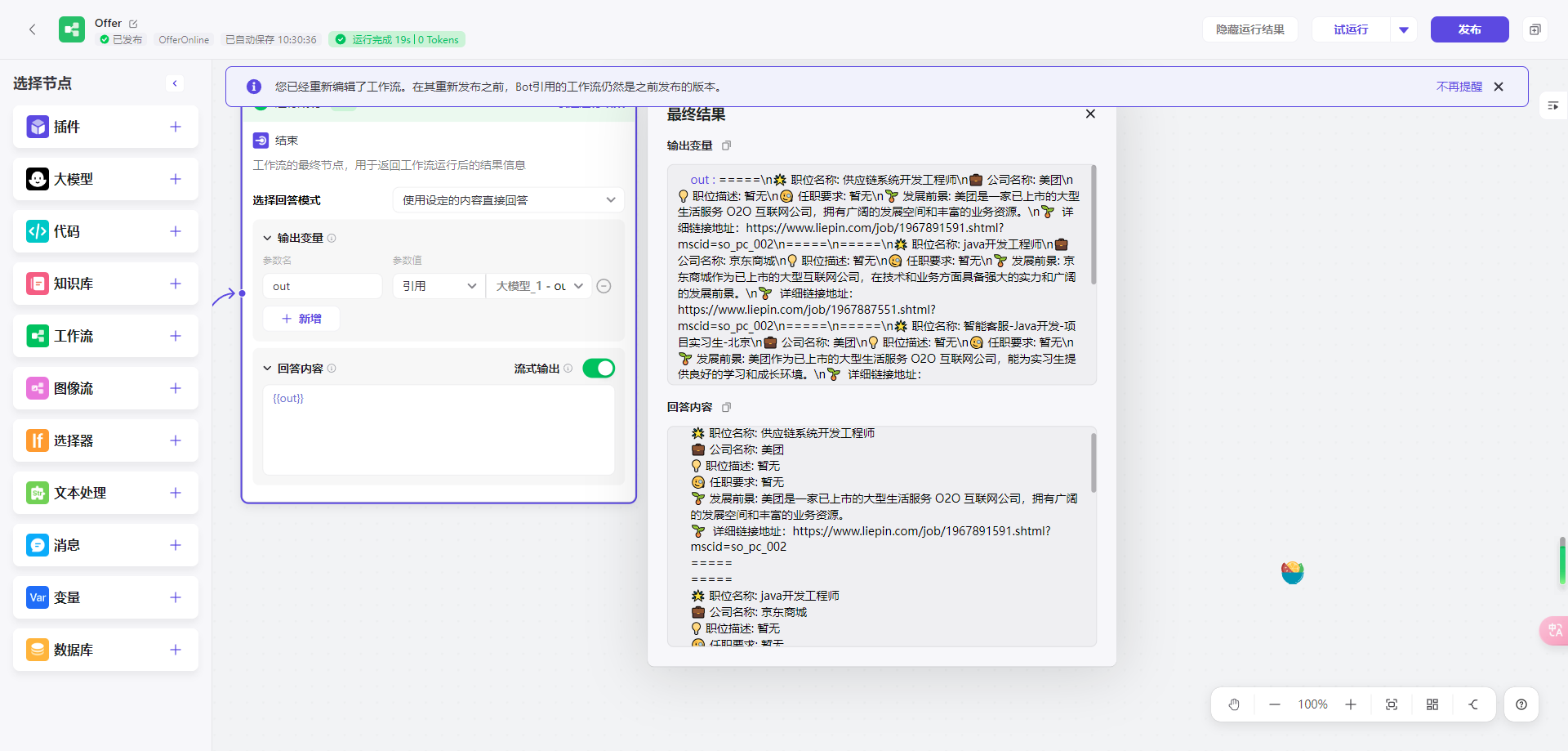Click the 运行完成 19s status badge
Viewport: 1568px width, 751px height.
(x=397, y=39)
